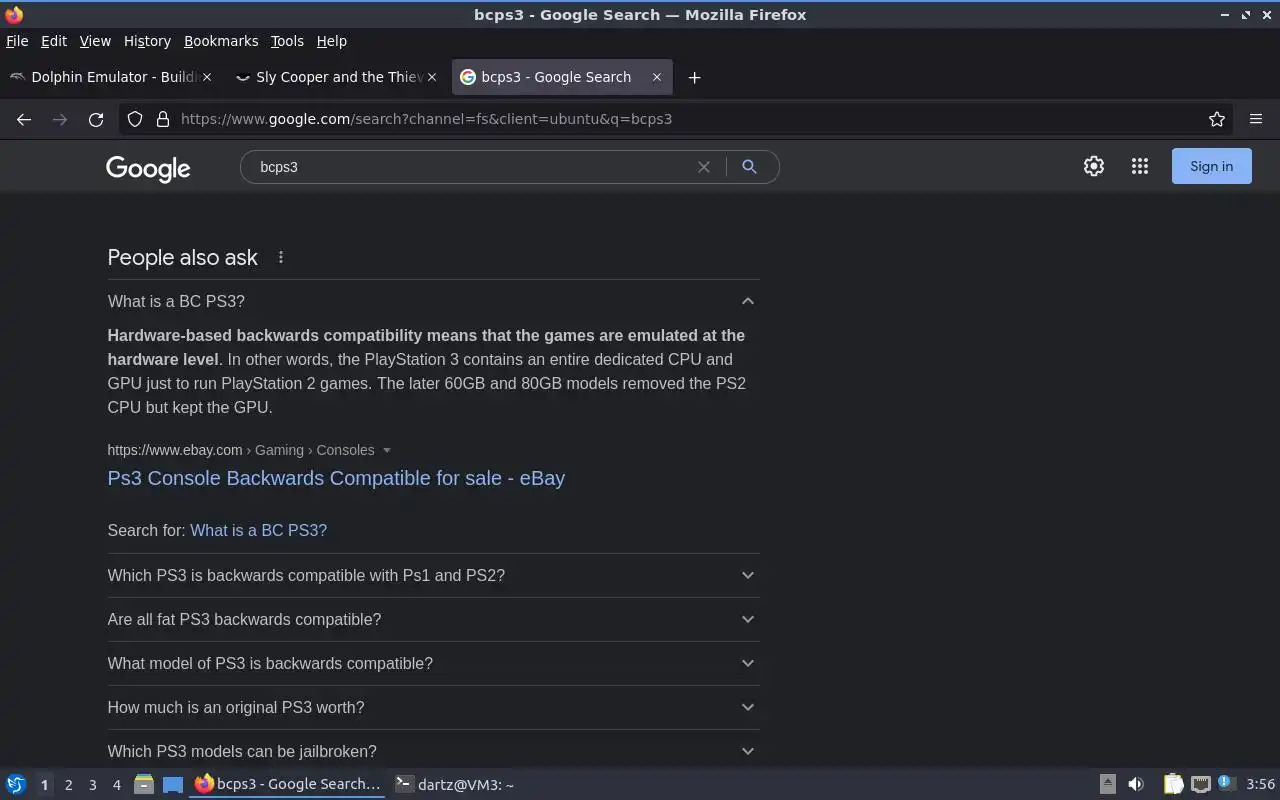Image resolution: width=1280 pixels, height=800 pixels.
Task: Switch to workspace 2
Action: [68, 785]
